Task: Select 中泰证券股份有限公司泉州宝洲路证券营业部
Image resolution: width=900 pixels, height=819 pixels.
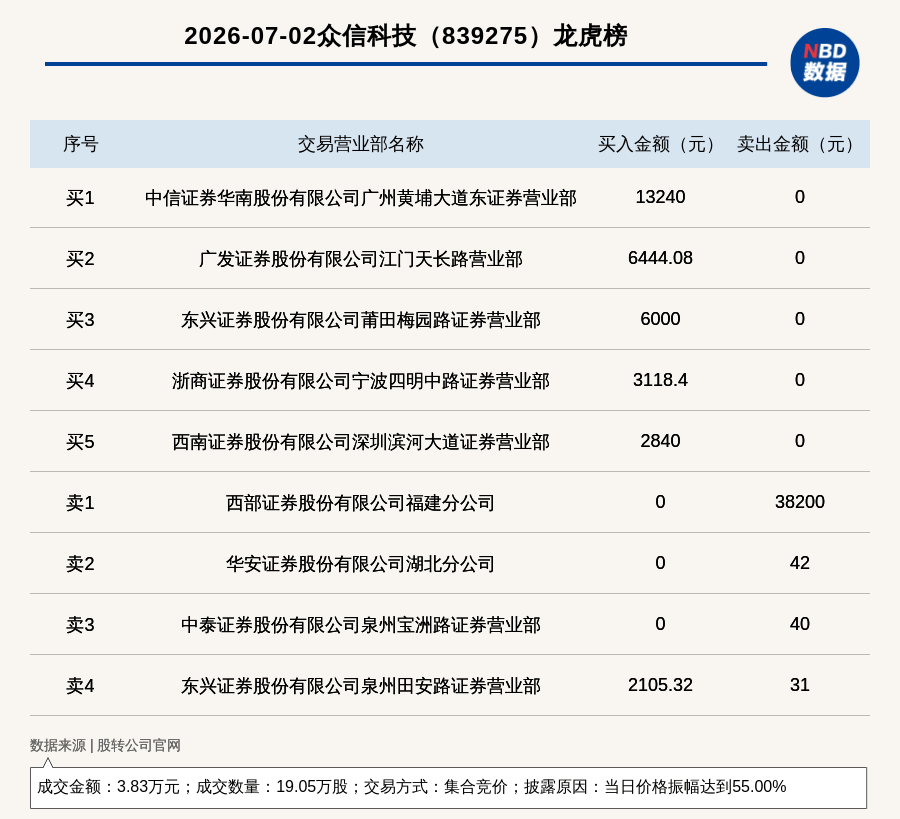Action: (360, 624)
